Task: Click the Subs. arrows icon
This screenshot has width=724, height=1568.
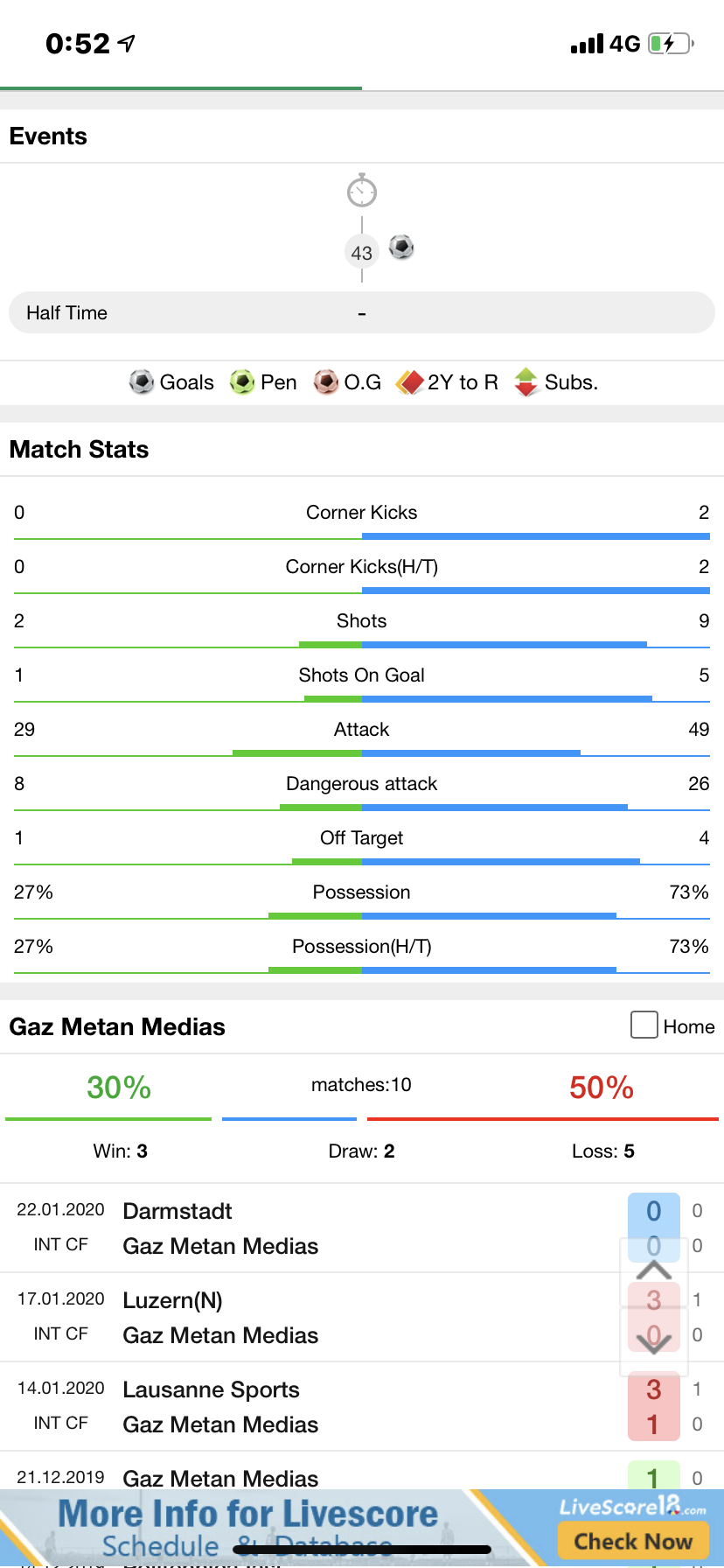Action: (x=526, y=382)
